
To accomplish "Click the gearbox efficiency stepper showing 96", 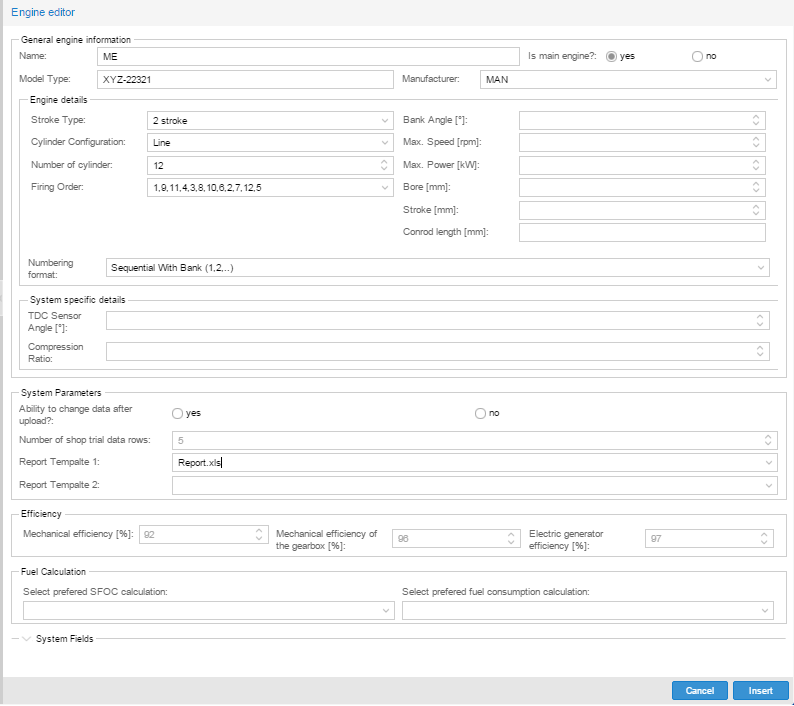I will (511, 538).
